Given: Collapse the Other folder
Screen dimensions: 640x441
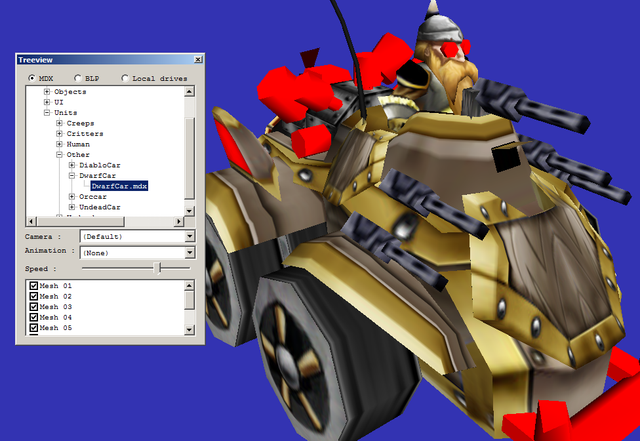Looking at the screenshot, I should pyautogui.click(x=60, y=155).
